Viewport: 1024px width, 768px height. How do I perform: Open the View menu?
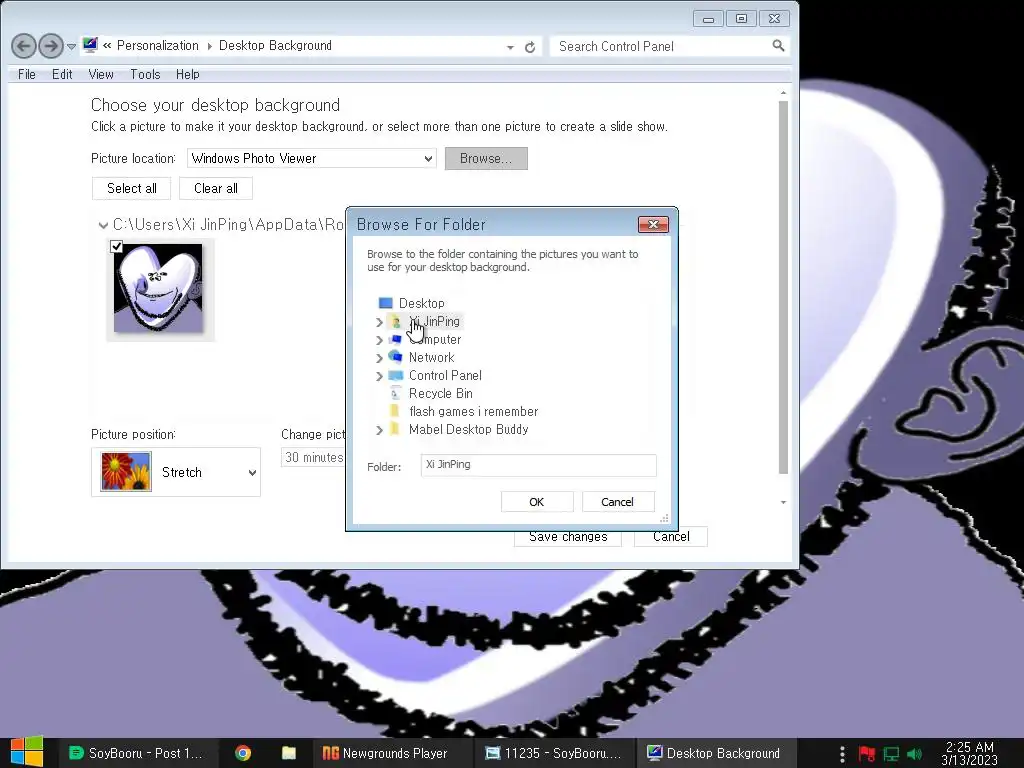click(101, 74)
